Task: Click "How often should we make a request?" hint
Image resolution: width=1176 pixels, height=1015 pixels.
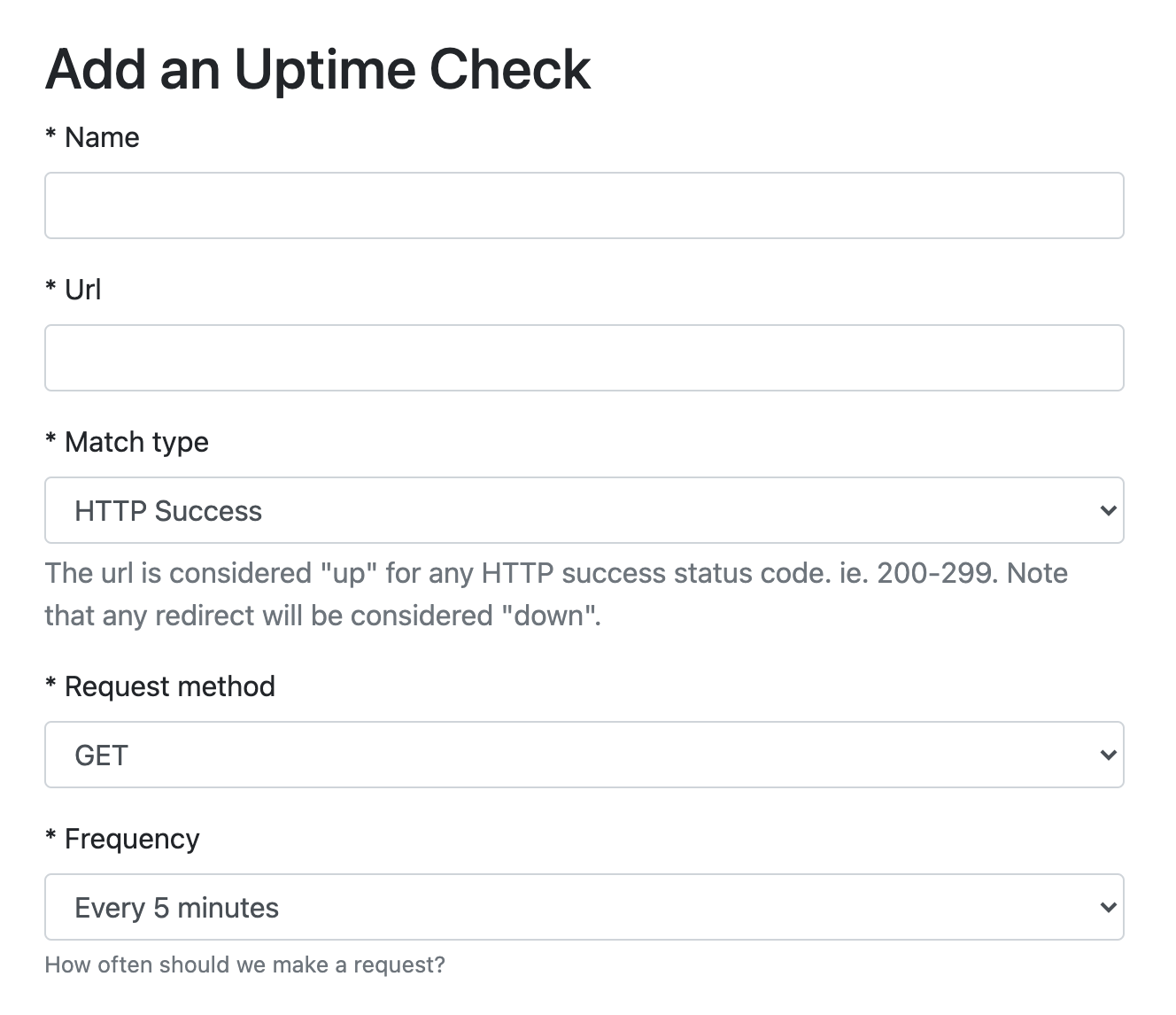Action: pyautogui.click(x=244, y=965)
